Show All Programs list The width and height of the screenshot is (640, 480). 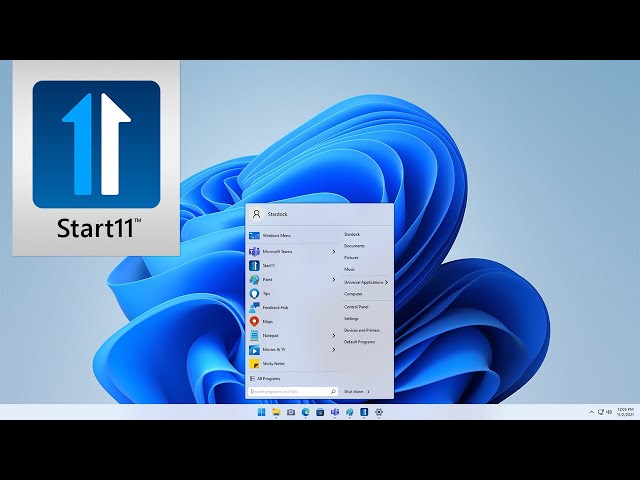[265, 379]
